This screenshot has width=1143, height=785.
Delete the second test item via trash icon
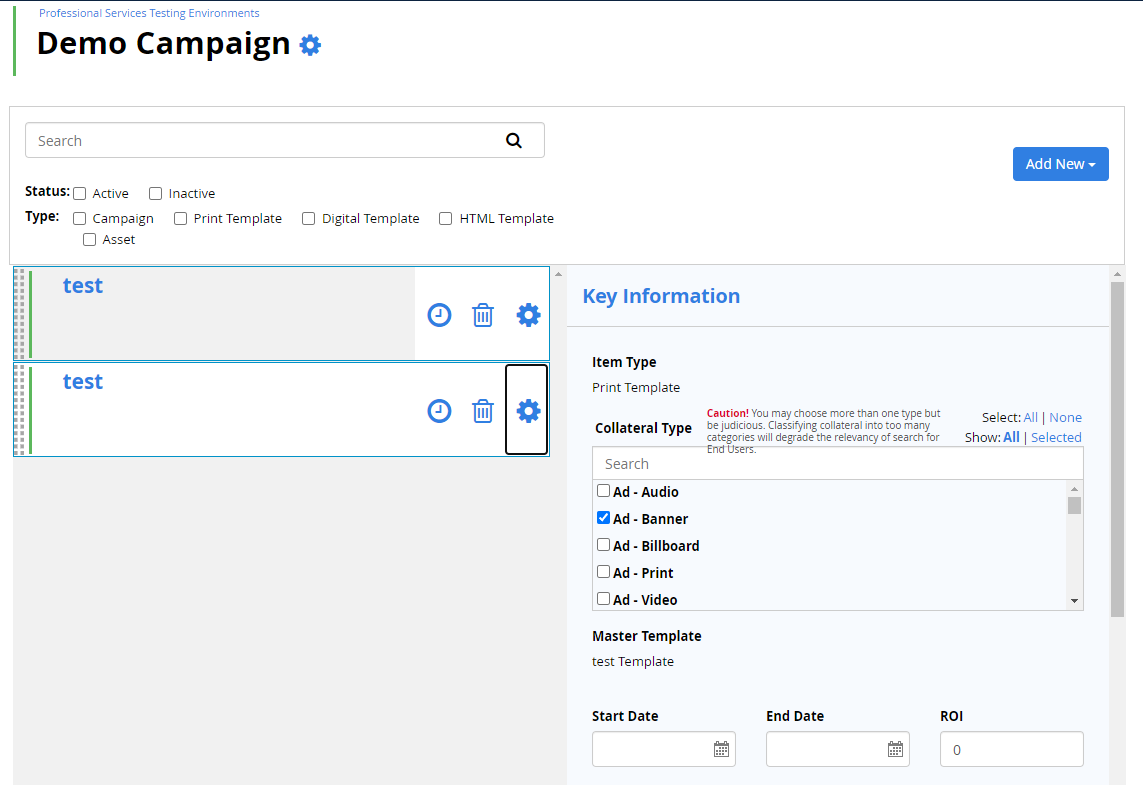tap(483, 411)
